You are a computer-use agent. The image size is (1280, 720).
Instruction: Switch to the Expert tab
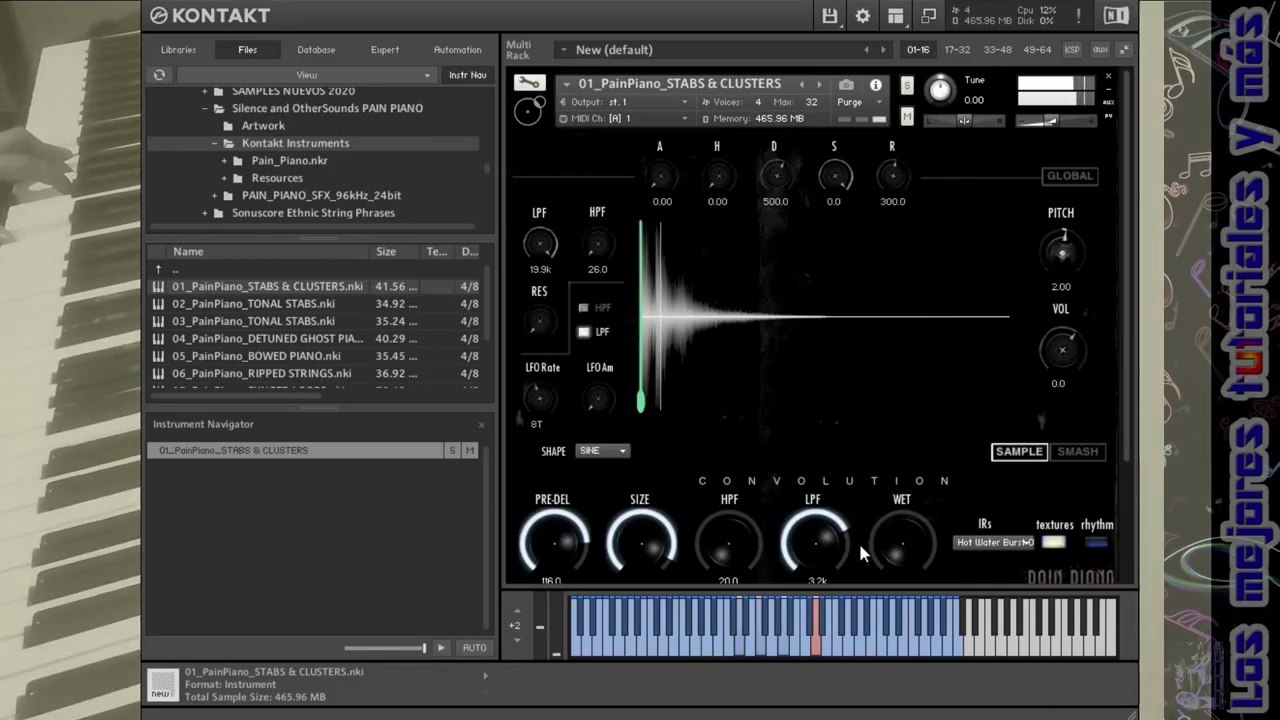[385, 50]
